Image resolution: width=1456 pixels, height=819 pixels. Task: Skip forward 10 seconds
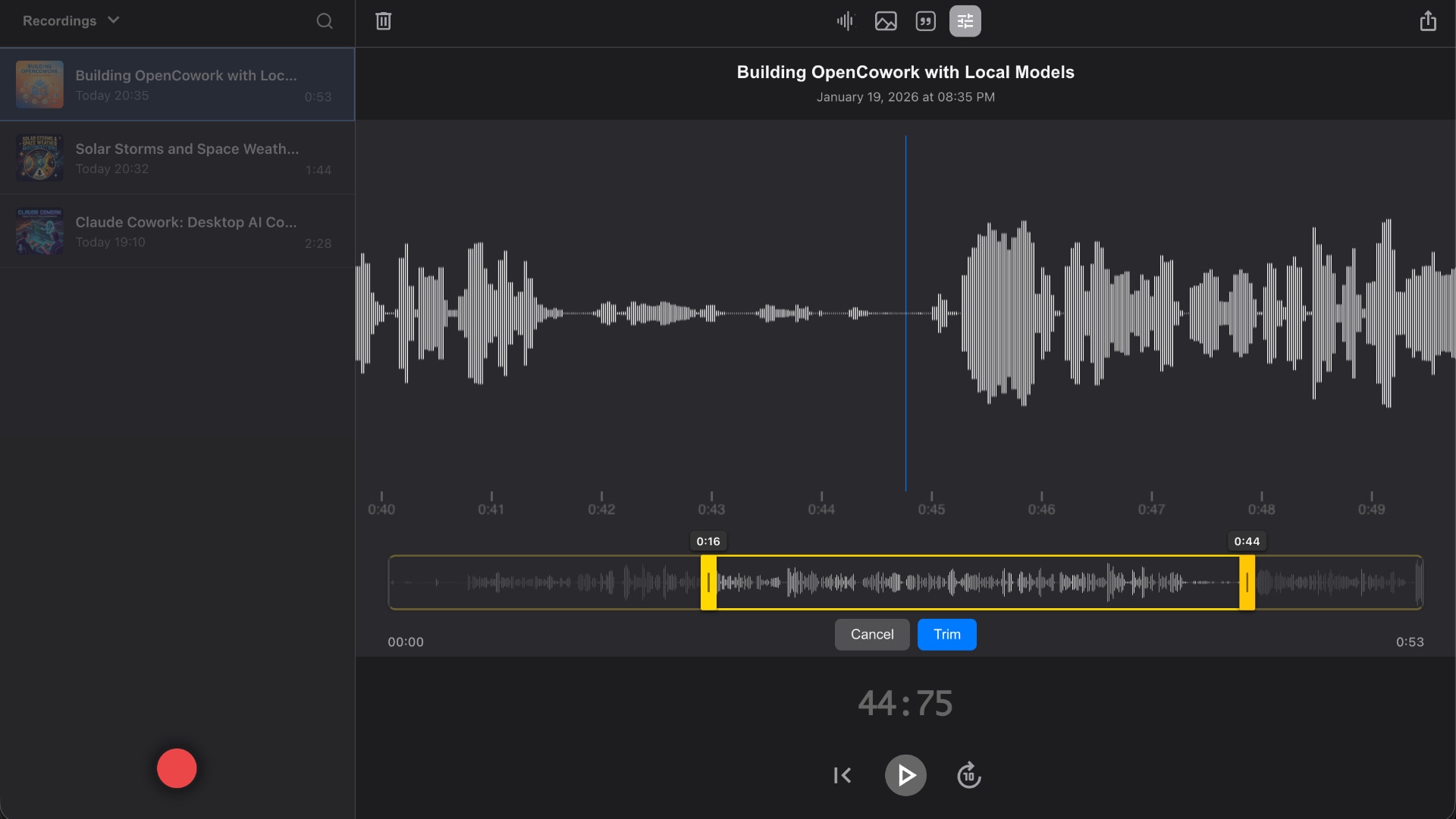tap(968, 775)
